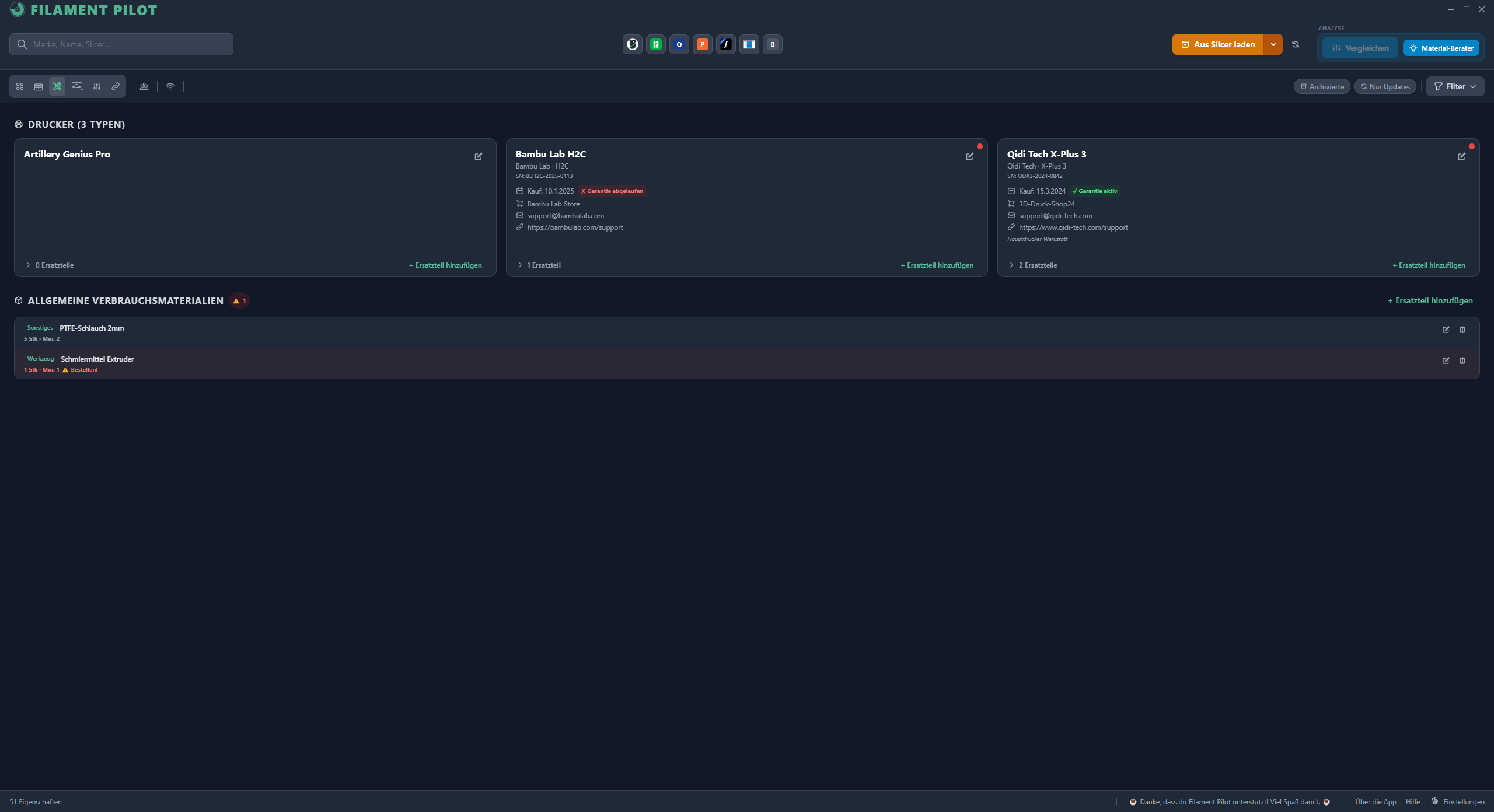1494x812 pixels.
Task: Edit the Qidi Tech X-Plus 3 printer
Action: coord(1462,156)
